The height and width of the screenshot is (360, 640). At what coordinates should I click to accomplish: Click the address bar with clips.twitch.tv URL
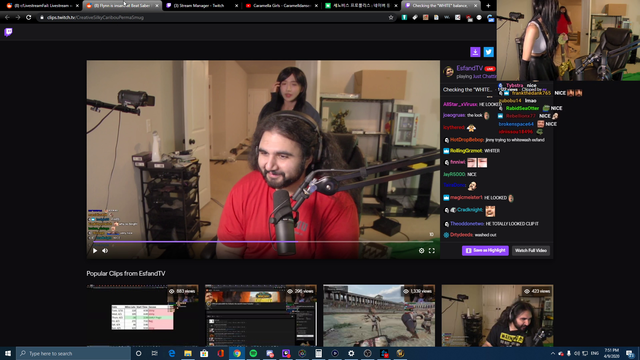coord(216,18)
